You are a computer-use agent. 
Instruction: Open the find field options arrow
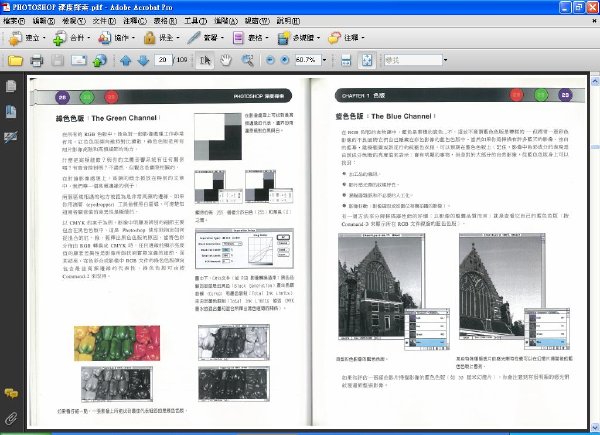click(445, 60)
